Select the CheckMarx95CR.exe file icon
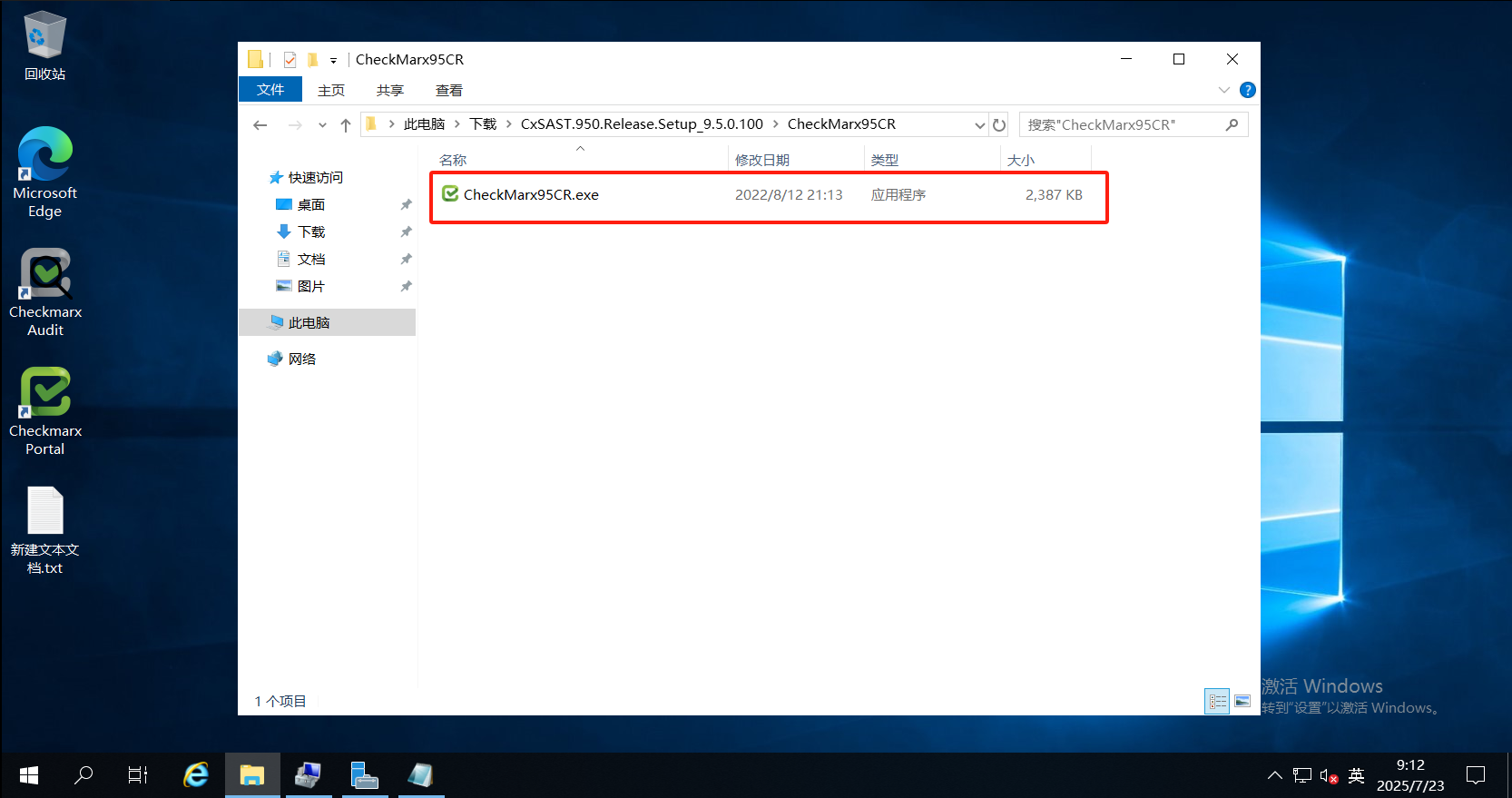The height and width of the screenshot is (798, 1512). 450,193
